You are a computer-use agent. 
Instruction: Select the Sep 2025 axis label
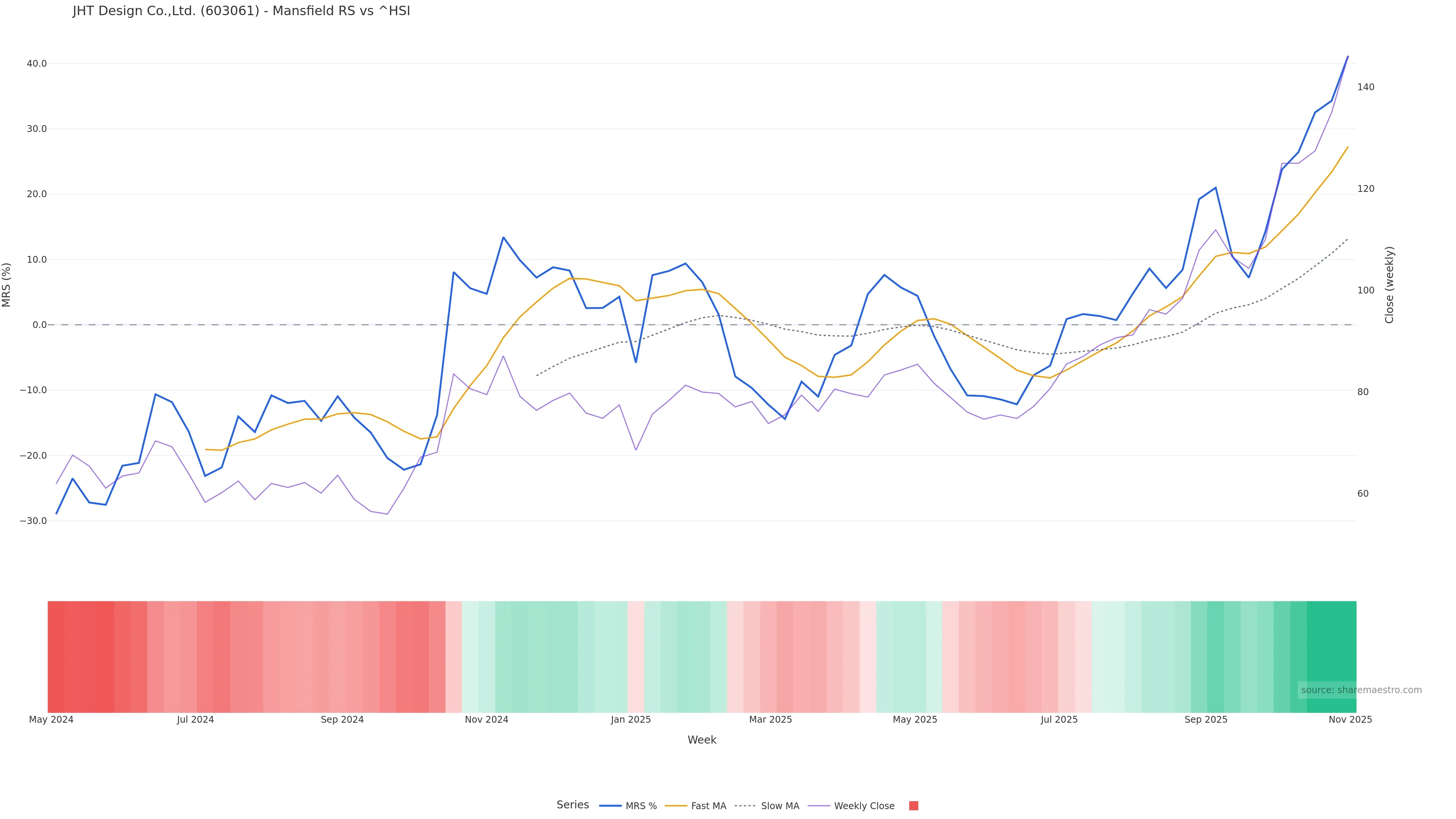(1206, 720)
